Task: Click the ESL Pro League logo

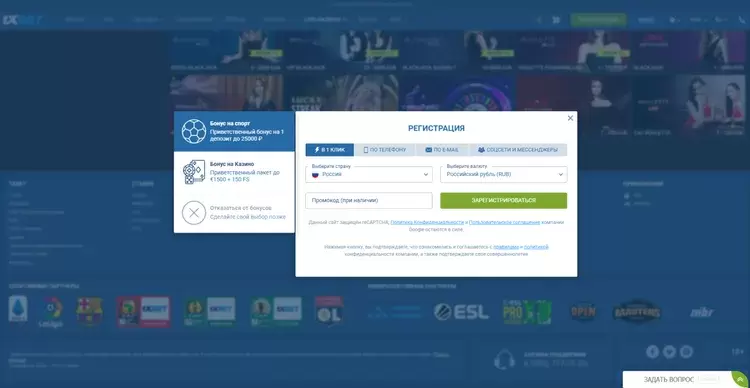Action: tap(527, 312)
